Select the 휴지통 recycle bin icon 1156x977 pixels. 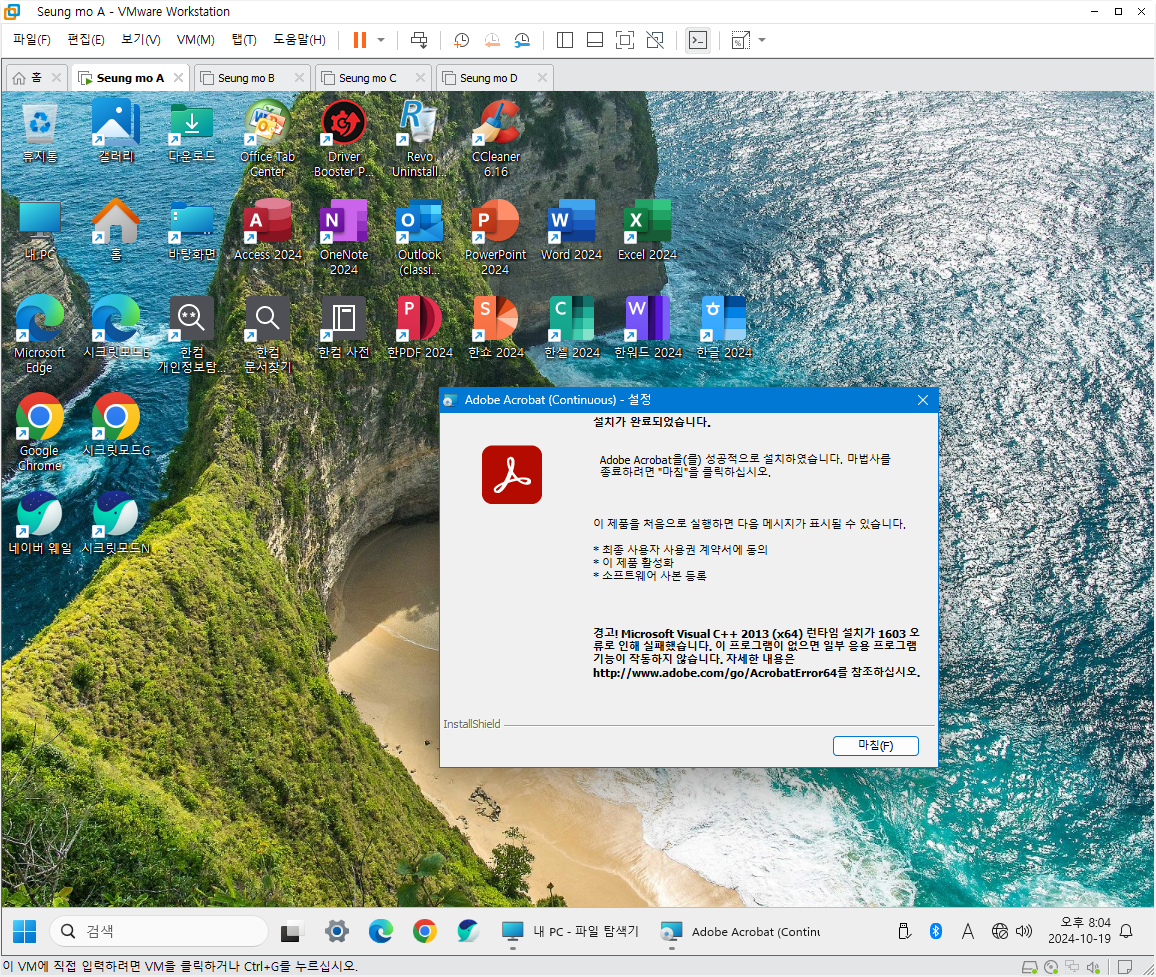click(40, 131)
